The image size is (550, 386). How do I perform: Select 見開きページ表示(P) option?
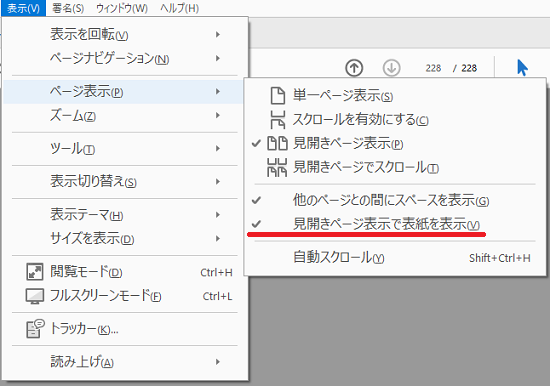coord(395,143)
